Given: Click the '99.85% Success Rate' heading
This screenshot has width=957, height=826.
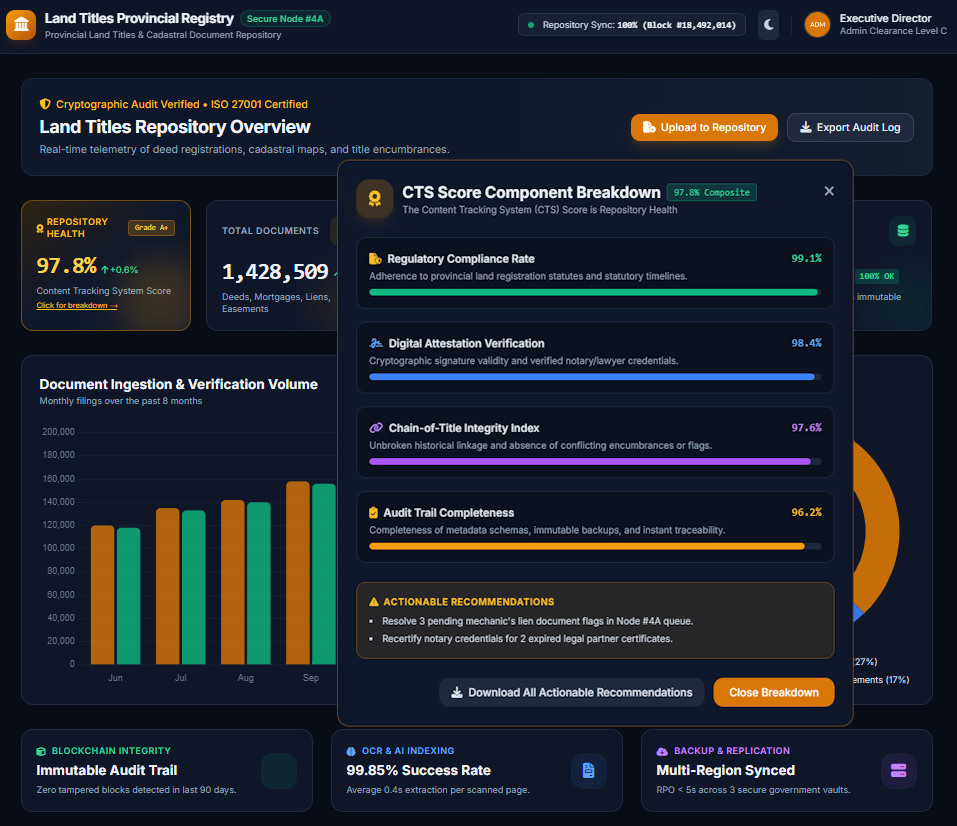Looking at the screenshot, I should (x=419, y=770).
